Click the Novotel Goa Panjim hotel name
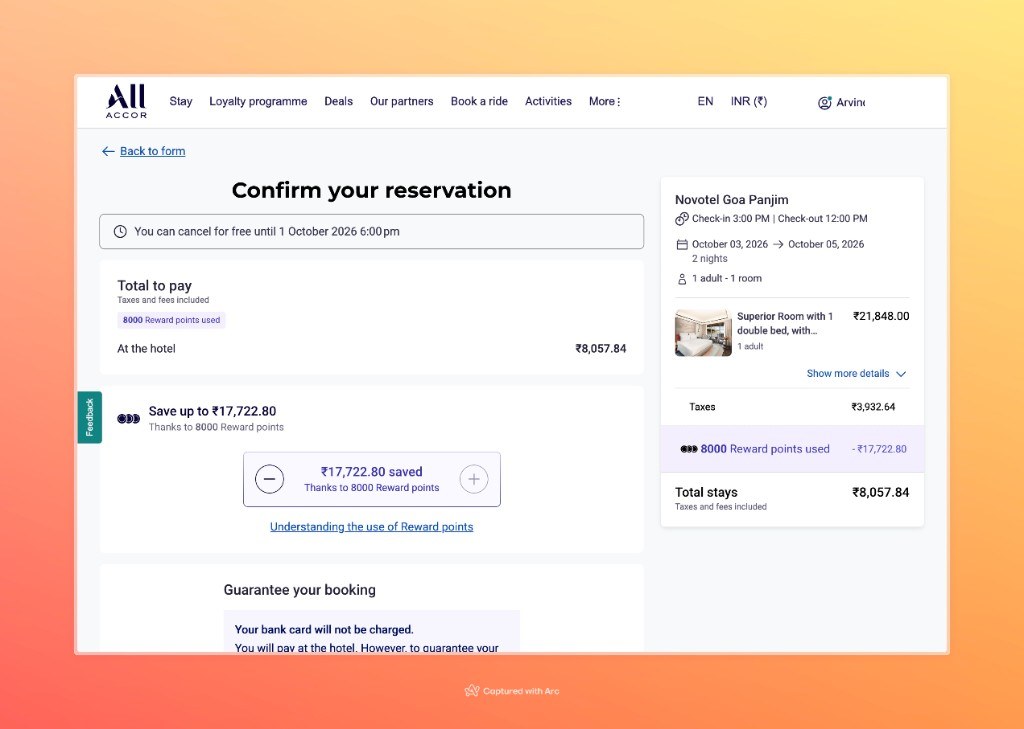 (x=731, y=200)
